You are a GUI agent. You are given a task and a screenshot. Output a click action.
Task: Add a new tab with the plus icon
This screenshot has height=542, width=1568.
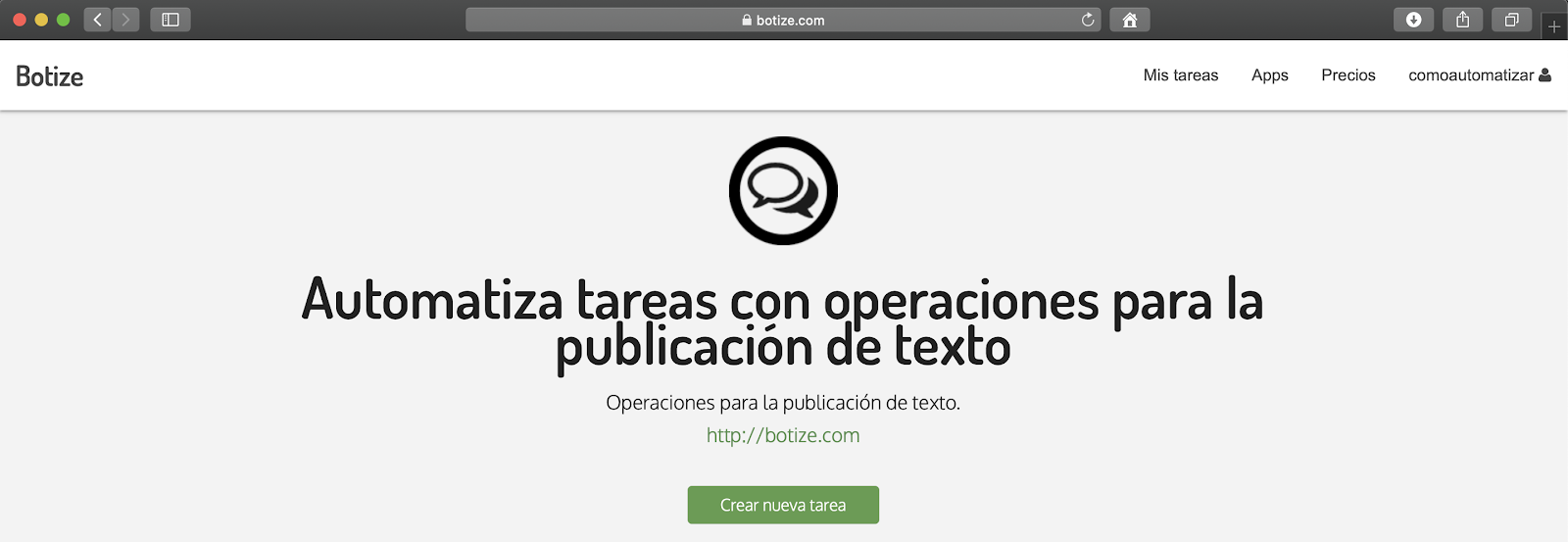[1554, 26]
